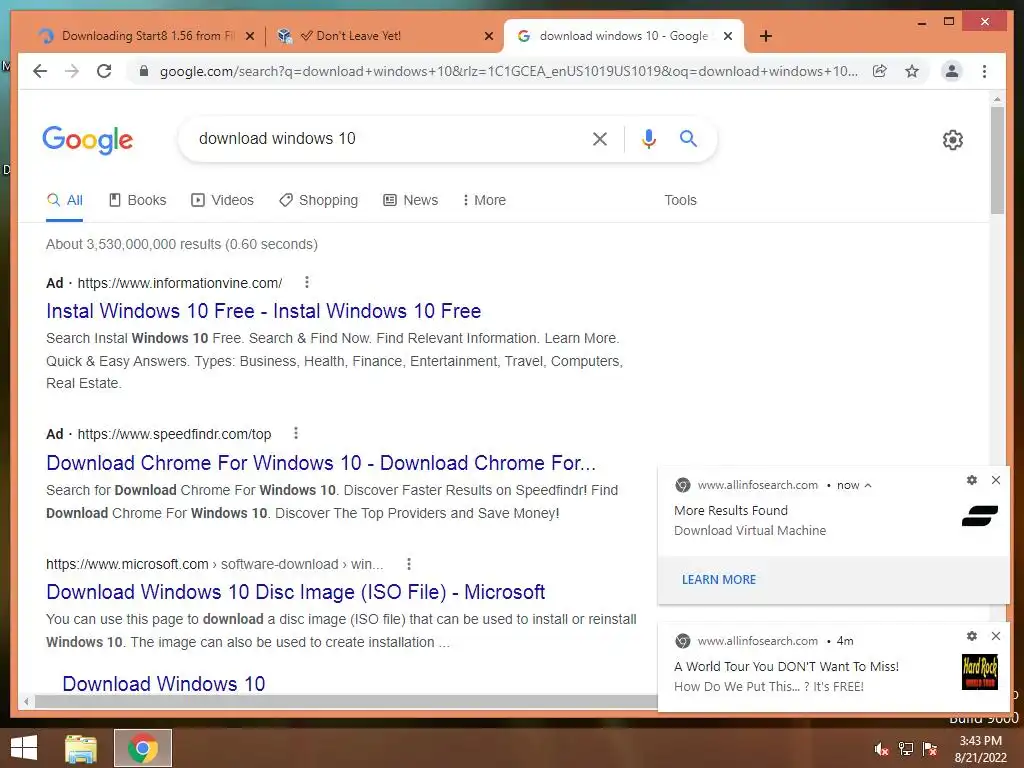Open the 'Download Windows 10' sub-link
Viewport: 1024px width, 768px height.
click(x=164, y=683)
